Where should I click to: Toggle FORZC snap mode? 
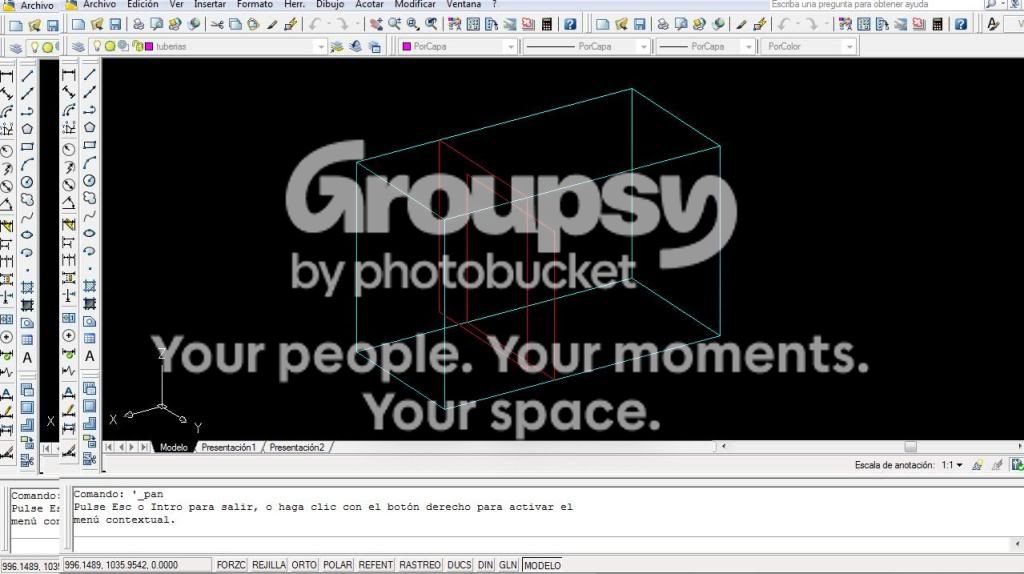coord(231,565)
